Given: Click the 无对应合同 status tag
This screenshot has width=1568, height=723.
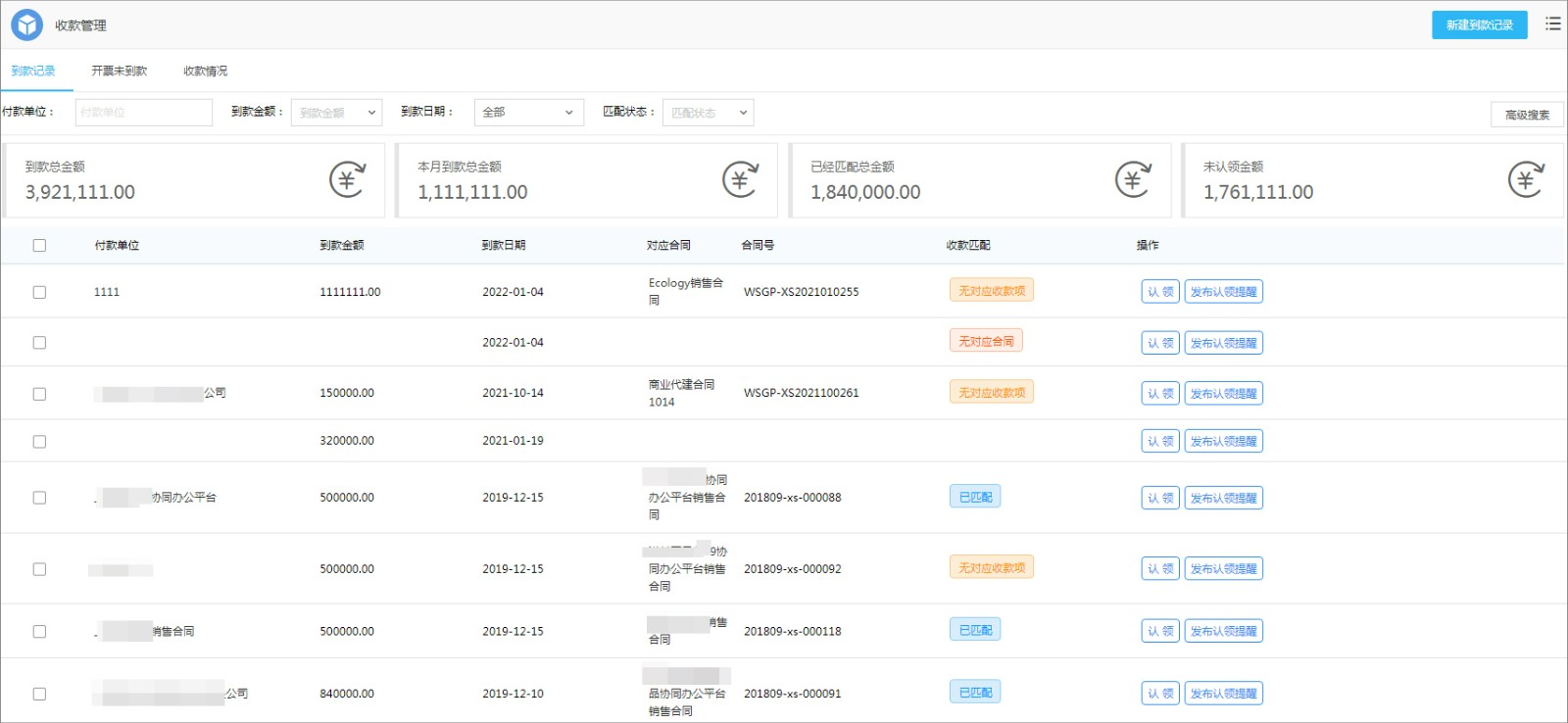Looking at the screenshot, I should [x=986, y=341].
